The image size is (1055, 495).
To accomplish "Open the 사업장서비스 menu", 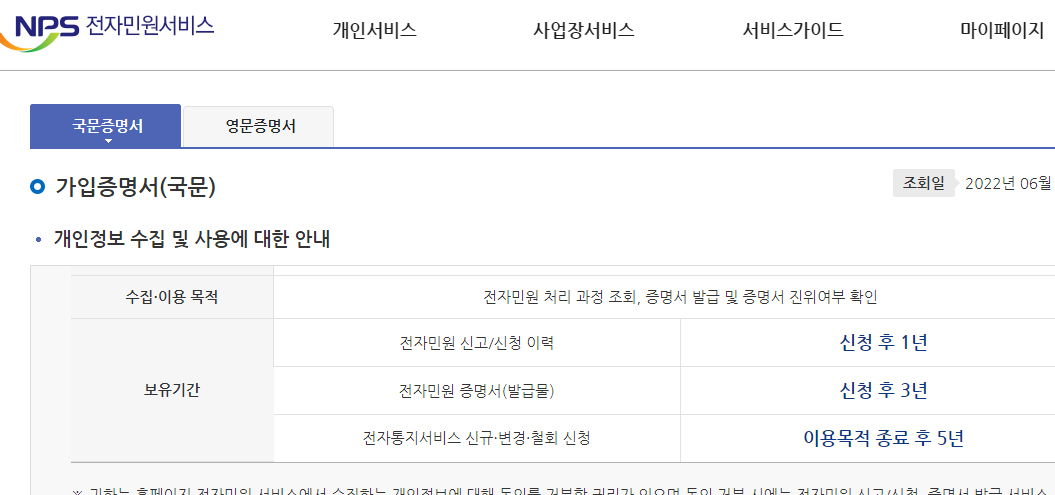I will (x=583, y=30).
